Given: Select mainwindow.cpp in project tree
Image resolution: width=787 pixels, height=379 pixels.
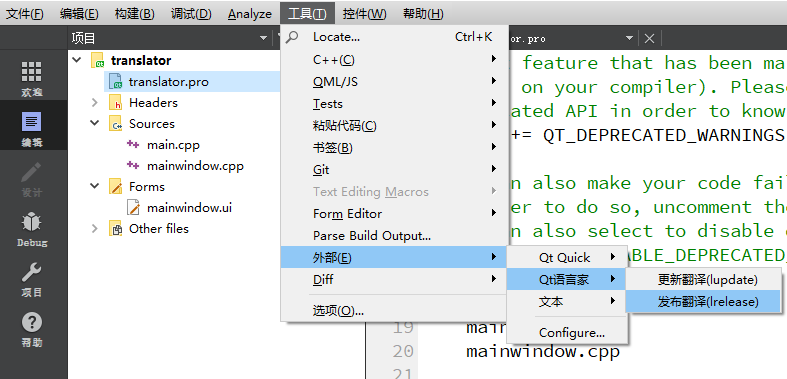Looking at the screenshot, I should tap(195, 166).
